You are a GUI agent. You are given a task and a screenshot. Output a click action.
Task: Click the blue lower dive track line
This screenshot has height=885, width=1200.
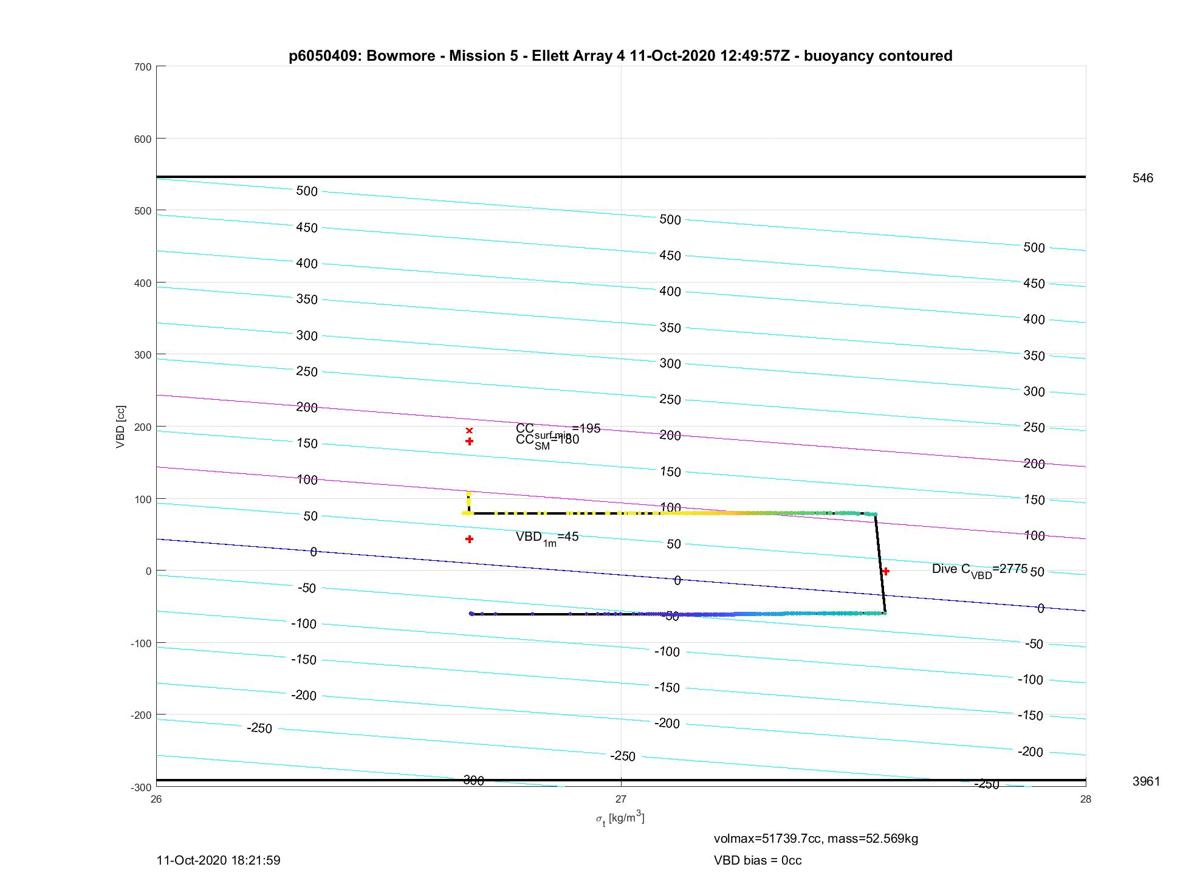point(677,613)
